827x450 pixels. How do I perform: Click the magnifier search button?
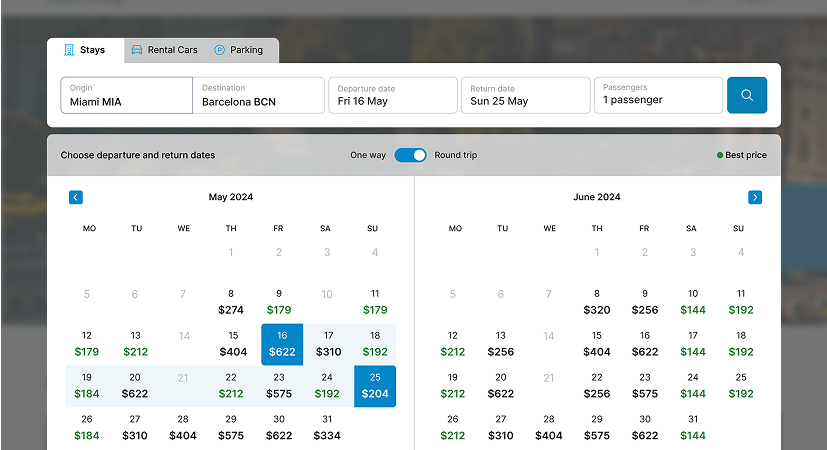pyautogui.click(x=746, y=95)
